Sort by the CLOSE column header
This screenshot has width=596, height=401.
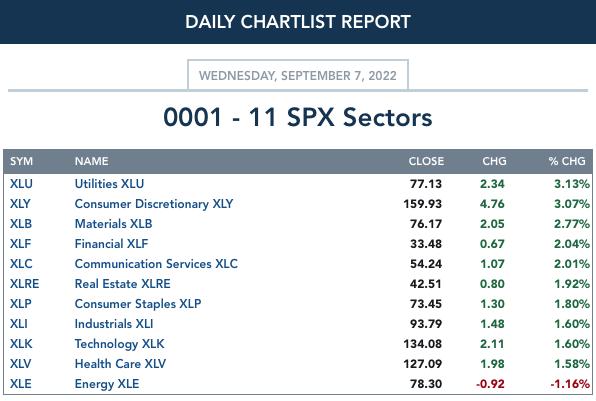click(x=426, y=161)
